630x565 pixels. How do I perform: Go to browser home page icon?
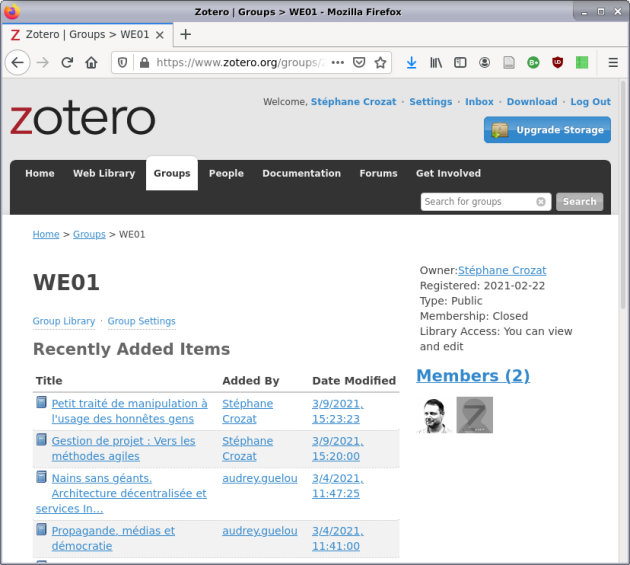pos(91,62)
